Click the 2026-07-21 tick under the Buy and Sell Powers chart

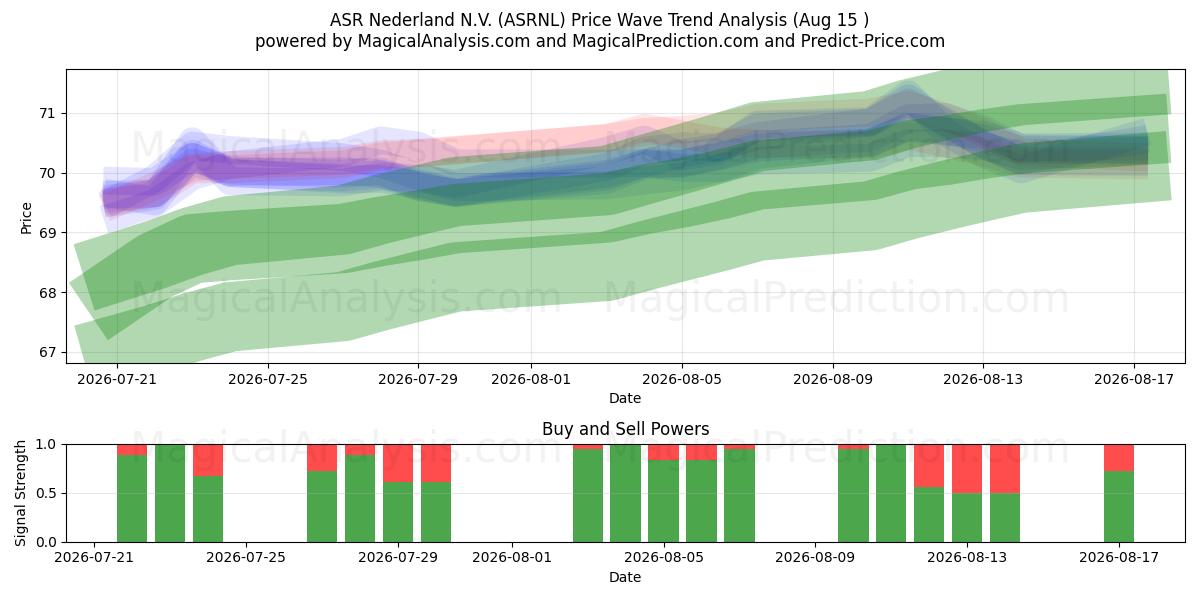click(95, 558)
